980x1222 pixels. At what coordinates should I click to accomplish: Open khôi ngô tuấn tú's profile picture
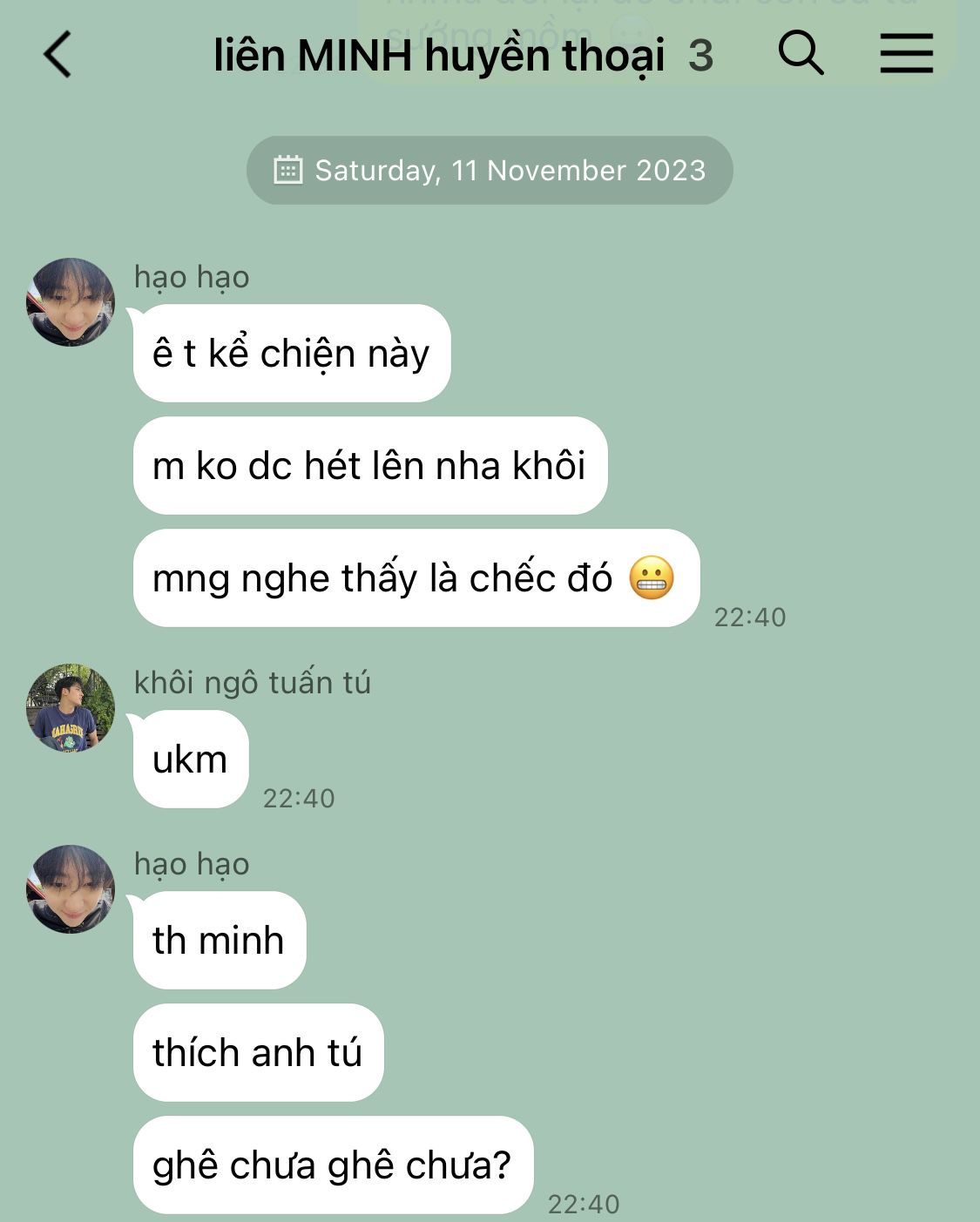(x=71, y=707)
